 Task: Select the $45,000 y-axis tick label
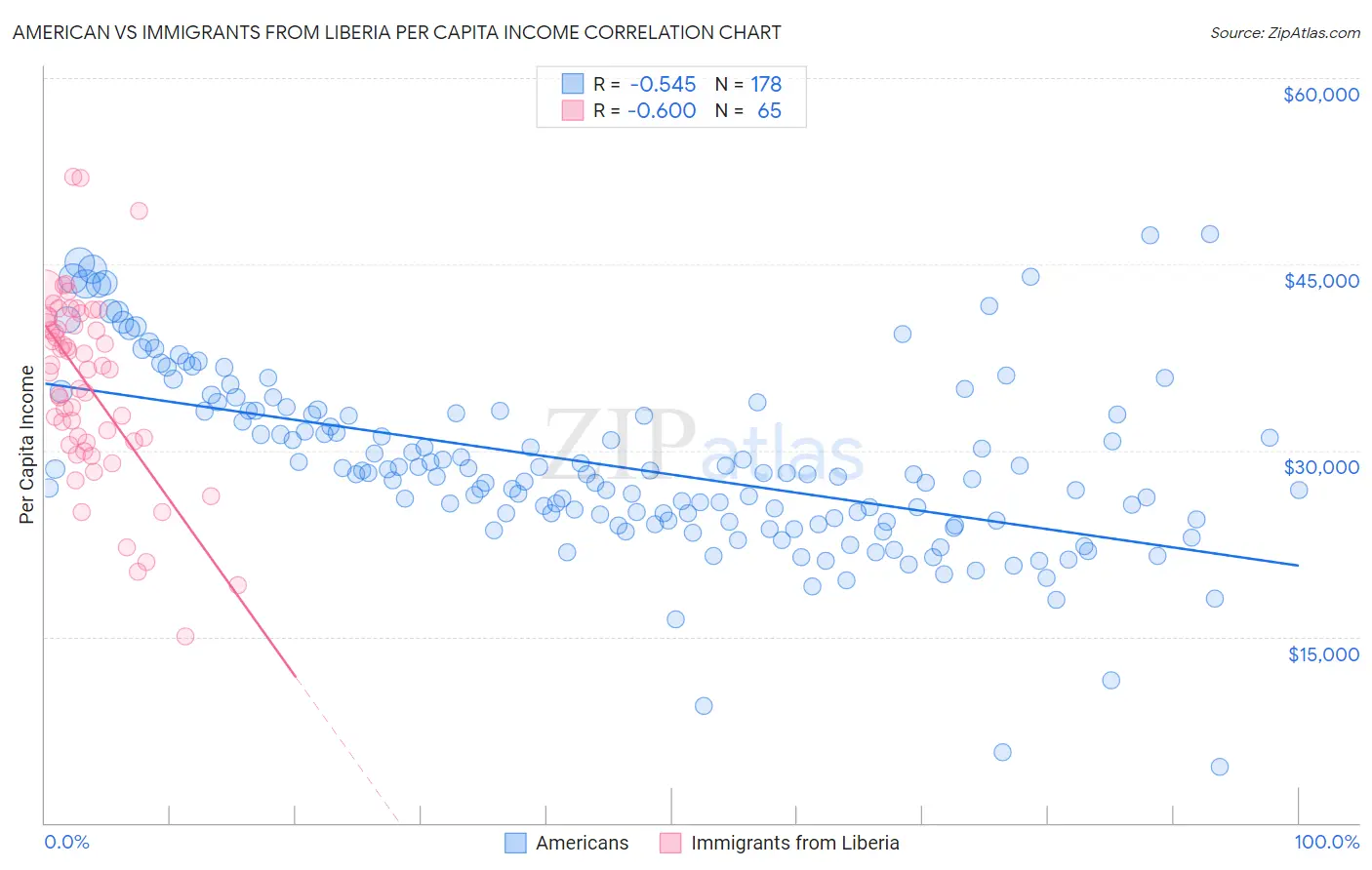pyautogui.click(x=1320, y=281)
